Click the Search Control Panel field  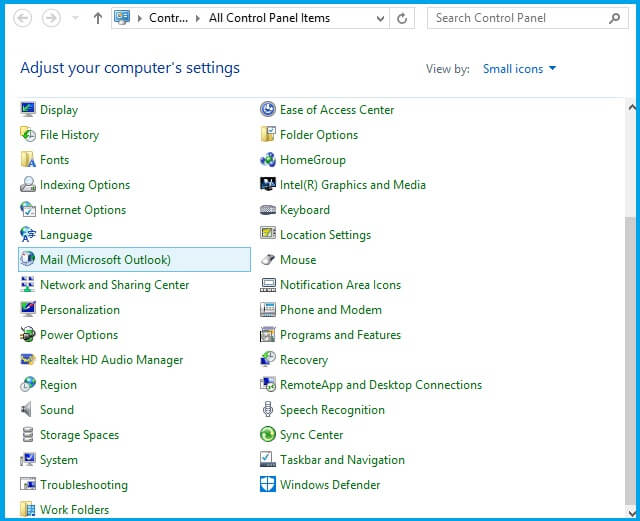(527, 18)
